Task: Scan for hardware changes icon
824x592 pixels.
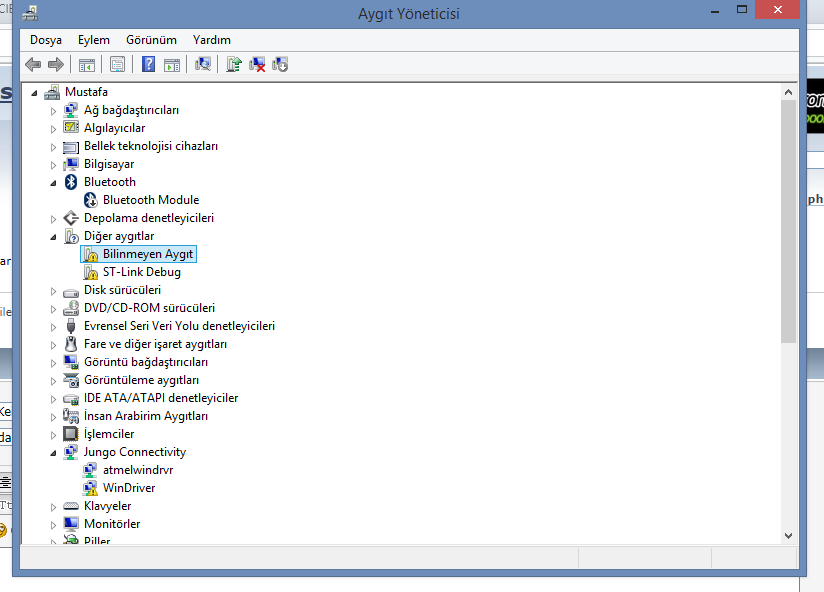Action: pyautogui.click(x=203, y=65)
